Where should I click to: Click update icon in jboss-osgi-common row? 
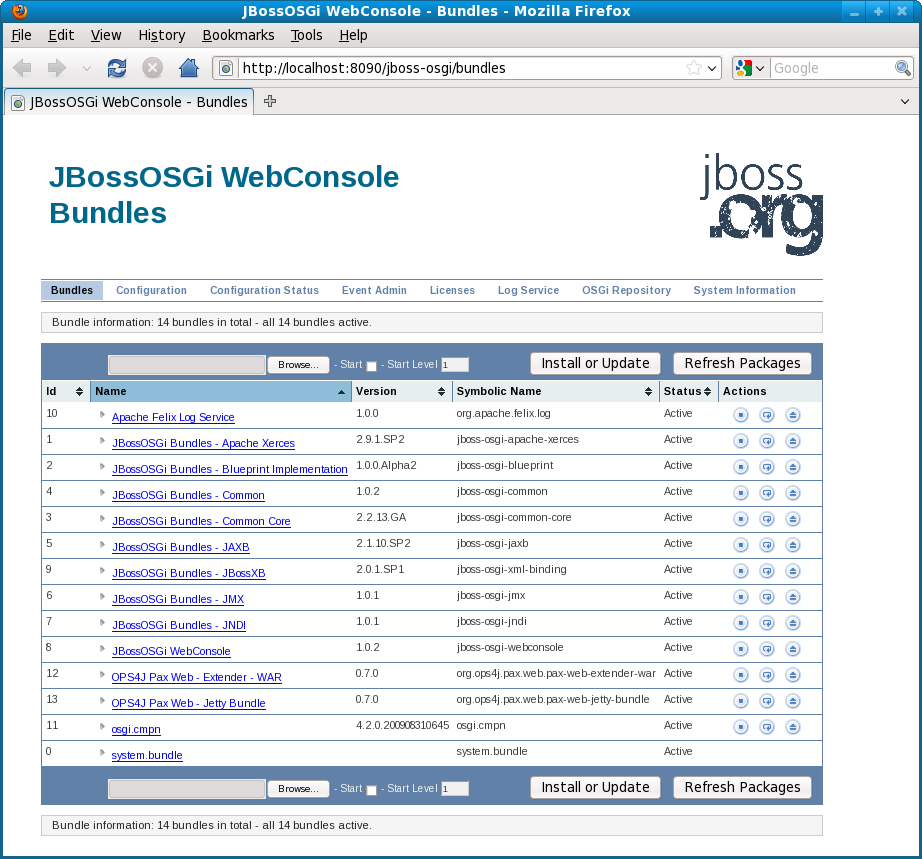click(x=767, y=493)
